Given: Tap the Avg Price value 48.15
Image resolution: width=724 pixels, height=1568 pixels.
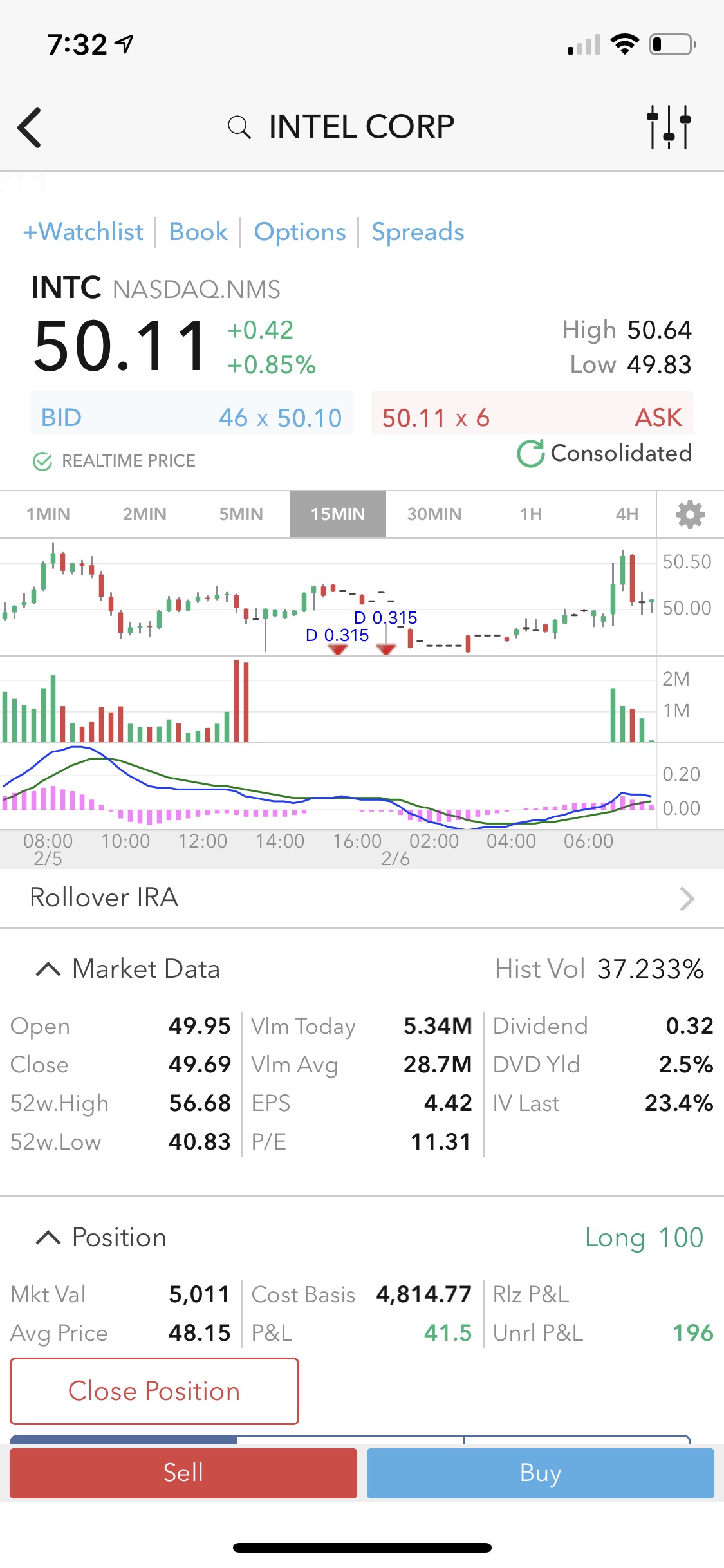Looking at the screenshot, I should click(x=200, y=1333).
